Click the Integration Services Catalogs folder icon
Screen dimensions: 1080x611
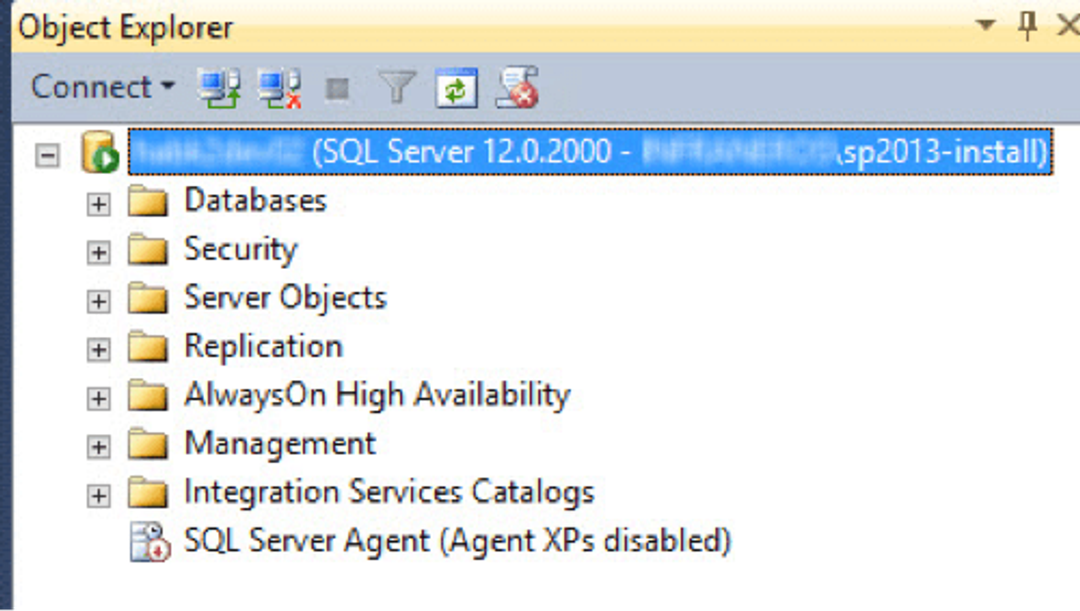pyautogui.click(x=148, y=493)
